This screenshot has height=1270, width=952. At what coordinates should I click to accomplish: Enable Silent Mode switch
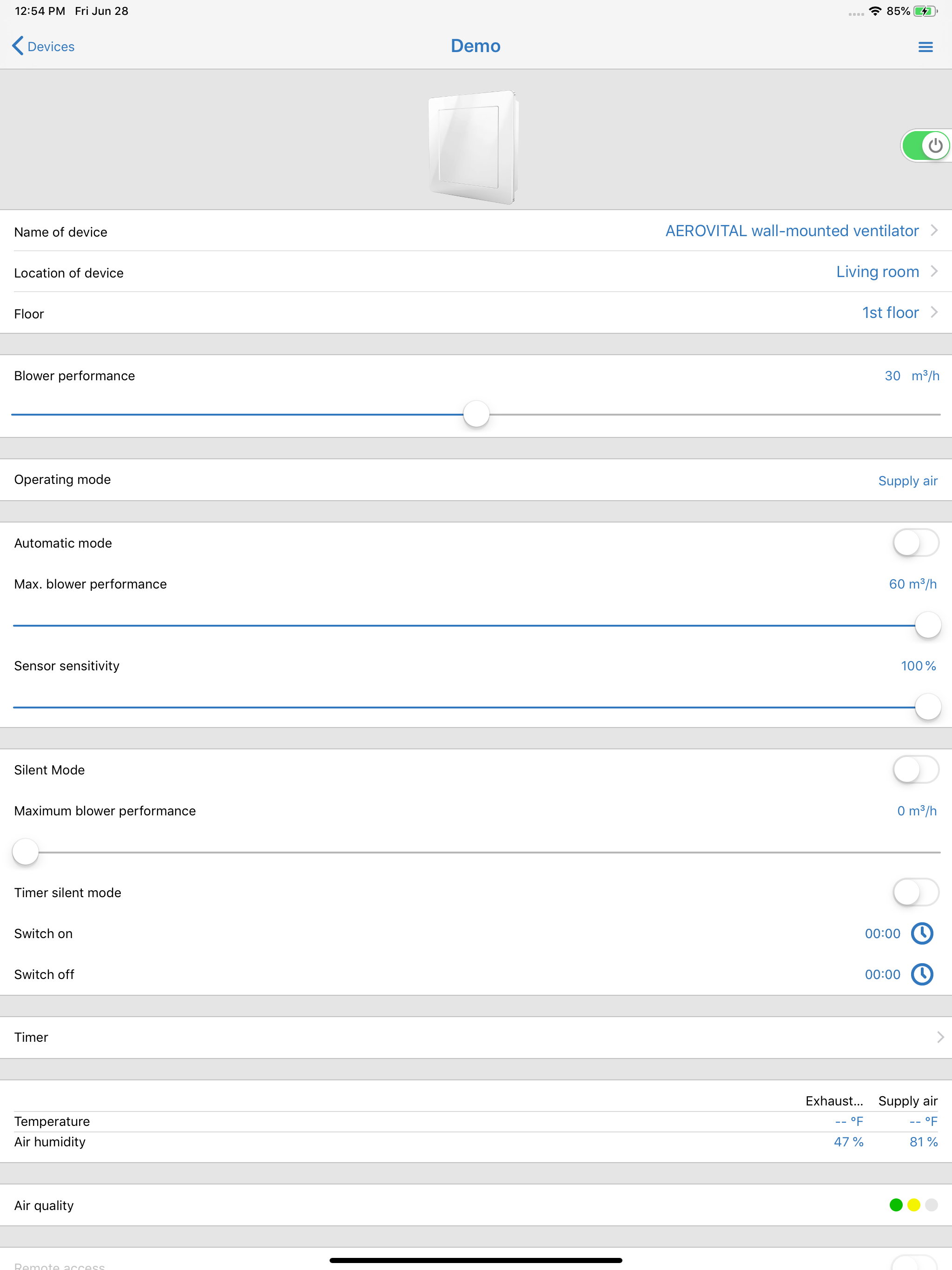[916, 769]
